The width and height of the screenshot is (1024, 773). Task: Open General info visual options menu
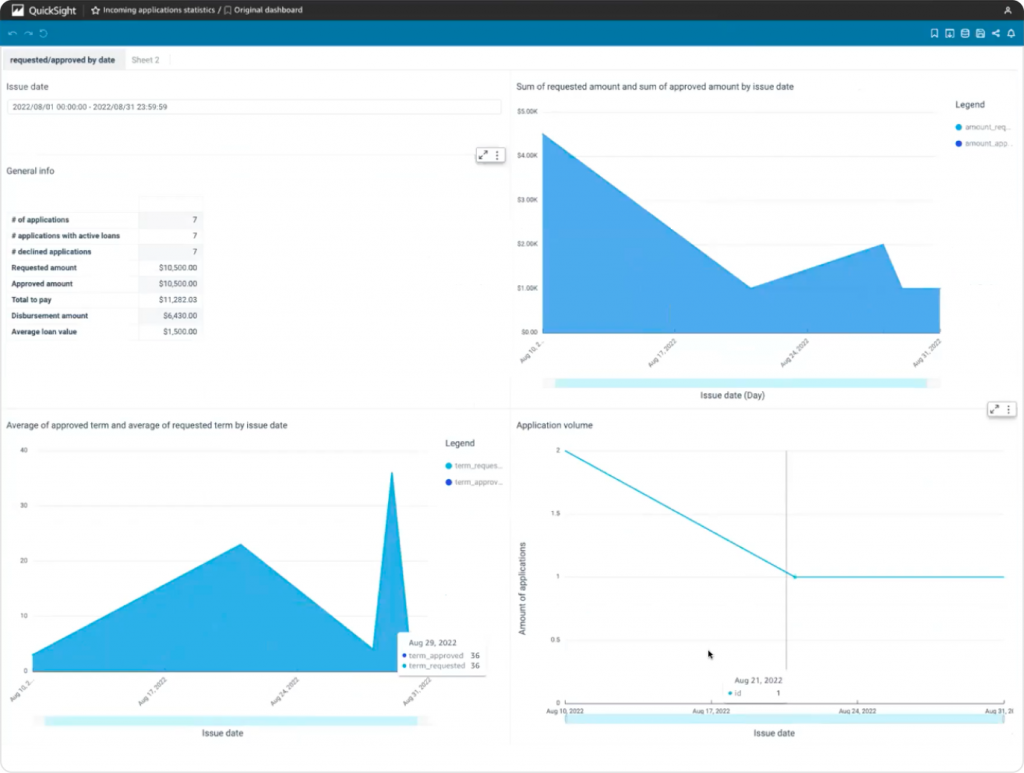[498, 155]
